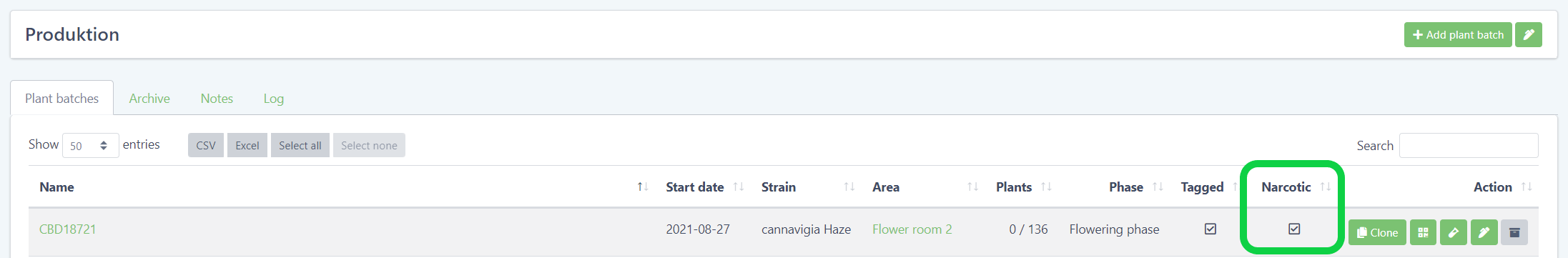Click the green pencil icon beside Add plant batch
The height and width of the screenshot is (258, 1568).
coord(1529,34)
